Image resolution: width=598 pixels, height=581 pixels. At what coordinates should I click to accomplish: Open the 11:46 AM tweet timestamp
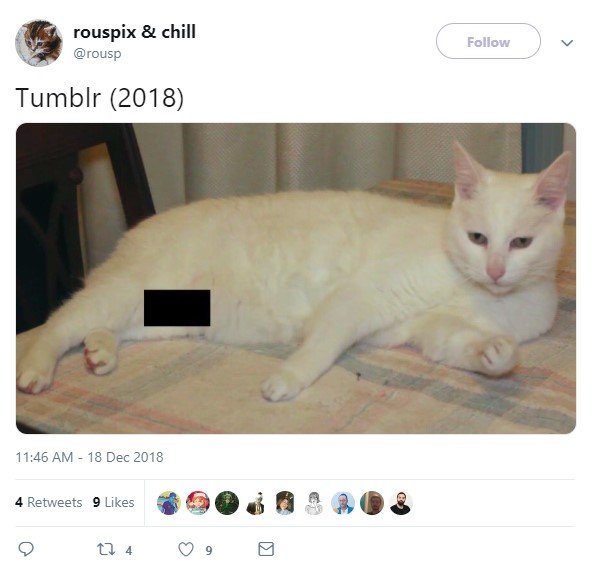point(89,457)
